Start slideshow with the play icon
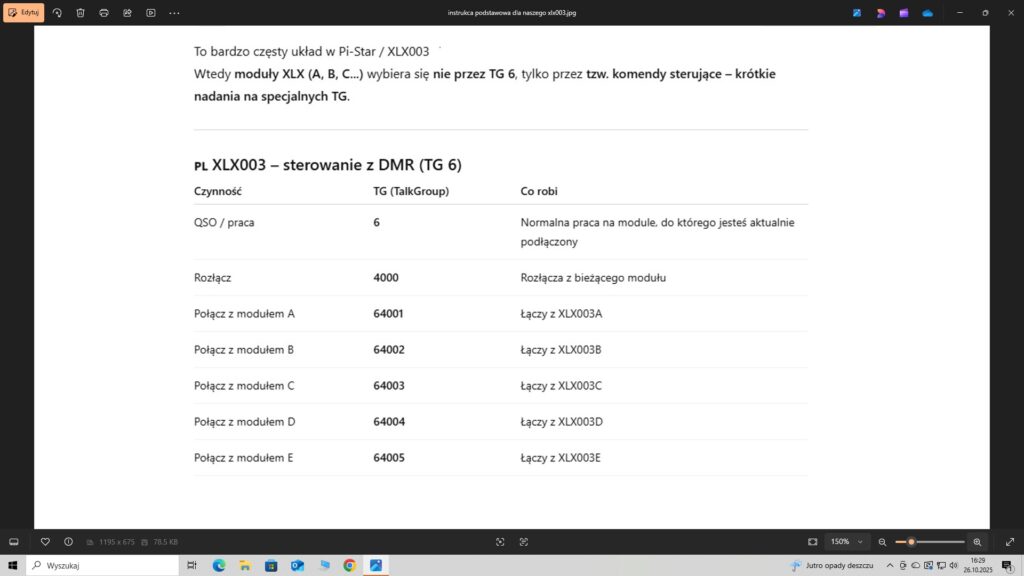 [x=151, y=13]
